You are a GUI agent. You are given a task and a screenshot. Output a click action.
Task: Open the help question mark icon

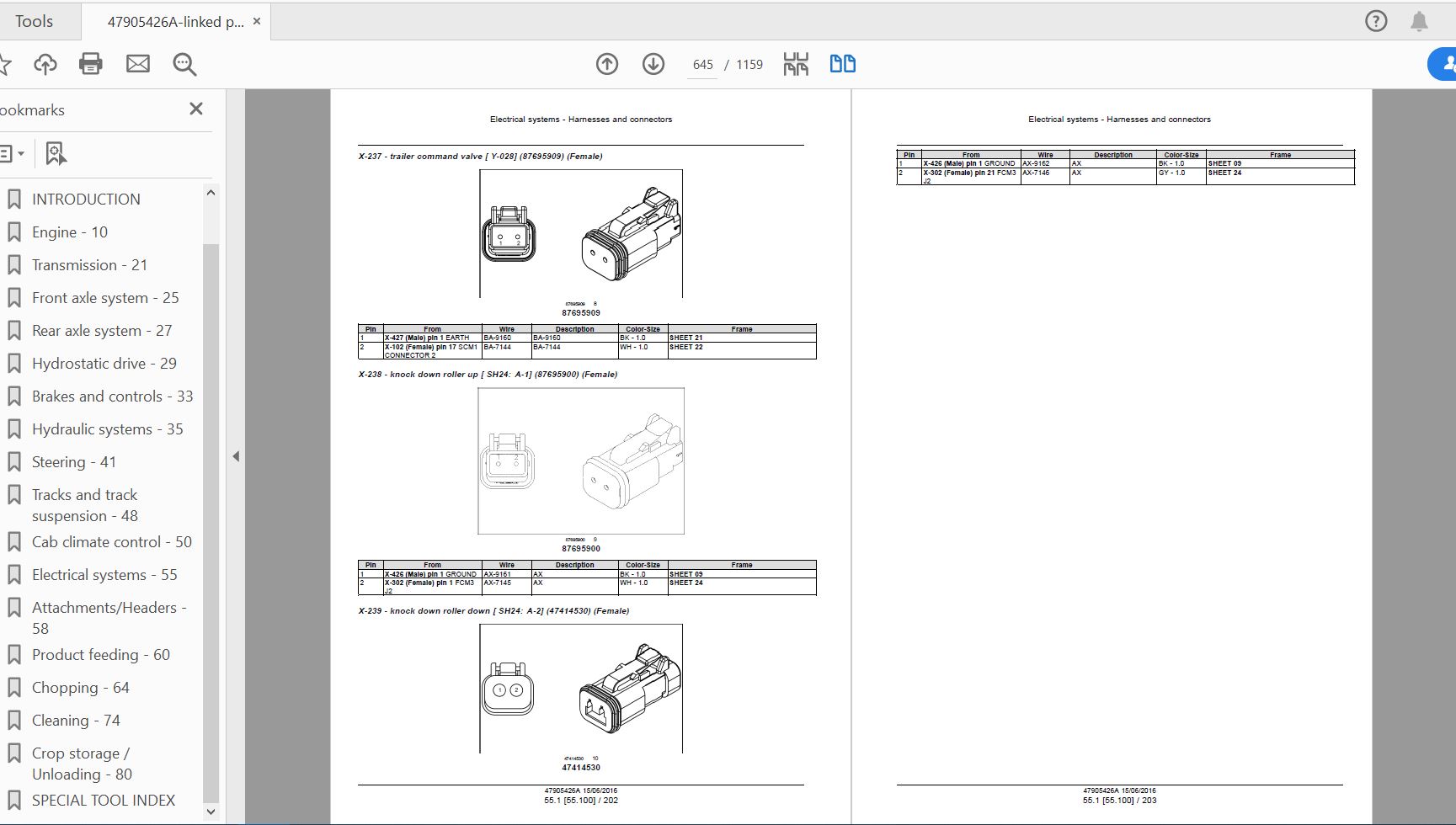(1376, 21)
